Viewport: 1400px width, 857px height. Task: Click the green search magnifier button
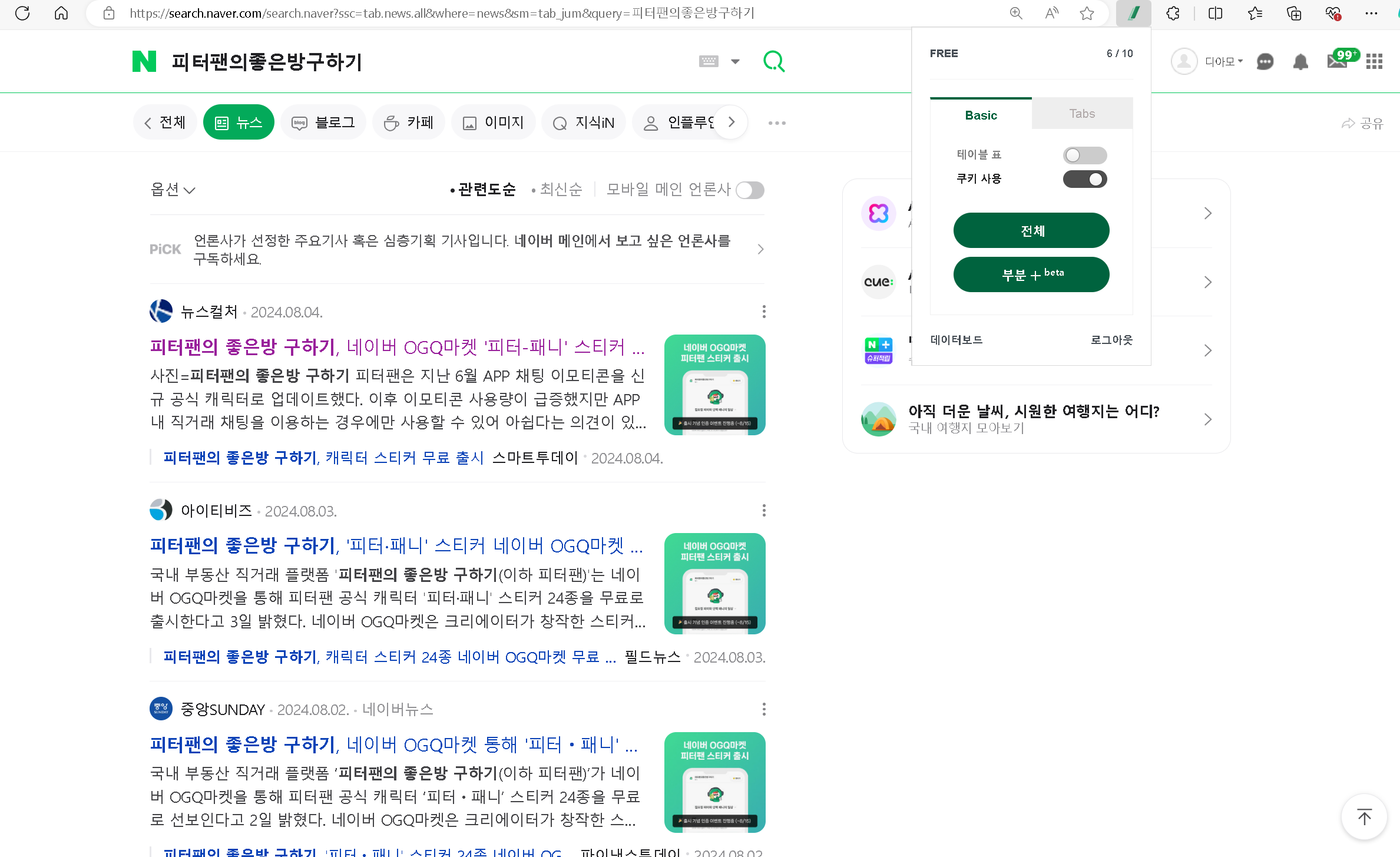[x=774, y=61]
